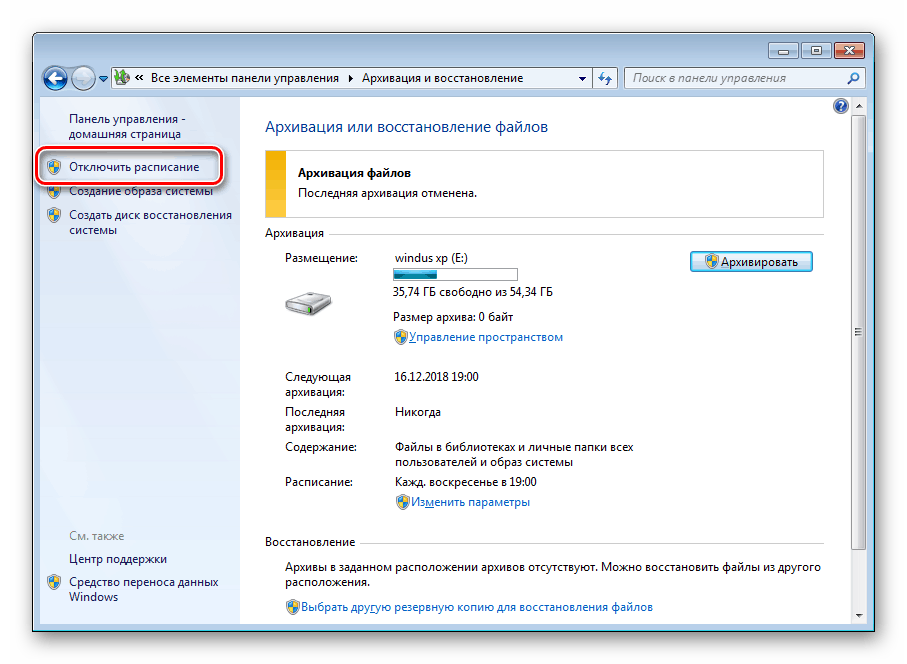The image size is (907, 664).
Task: Click 'Никогда' last backup value
Action: (418, 412)
